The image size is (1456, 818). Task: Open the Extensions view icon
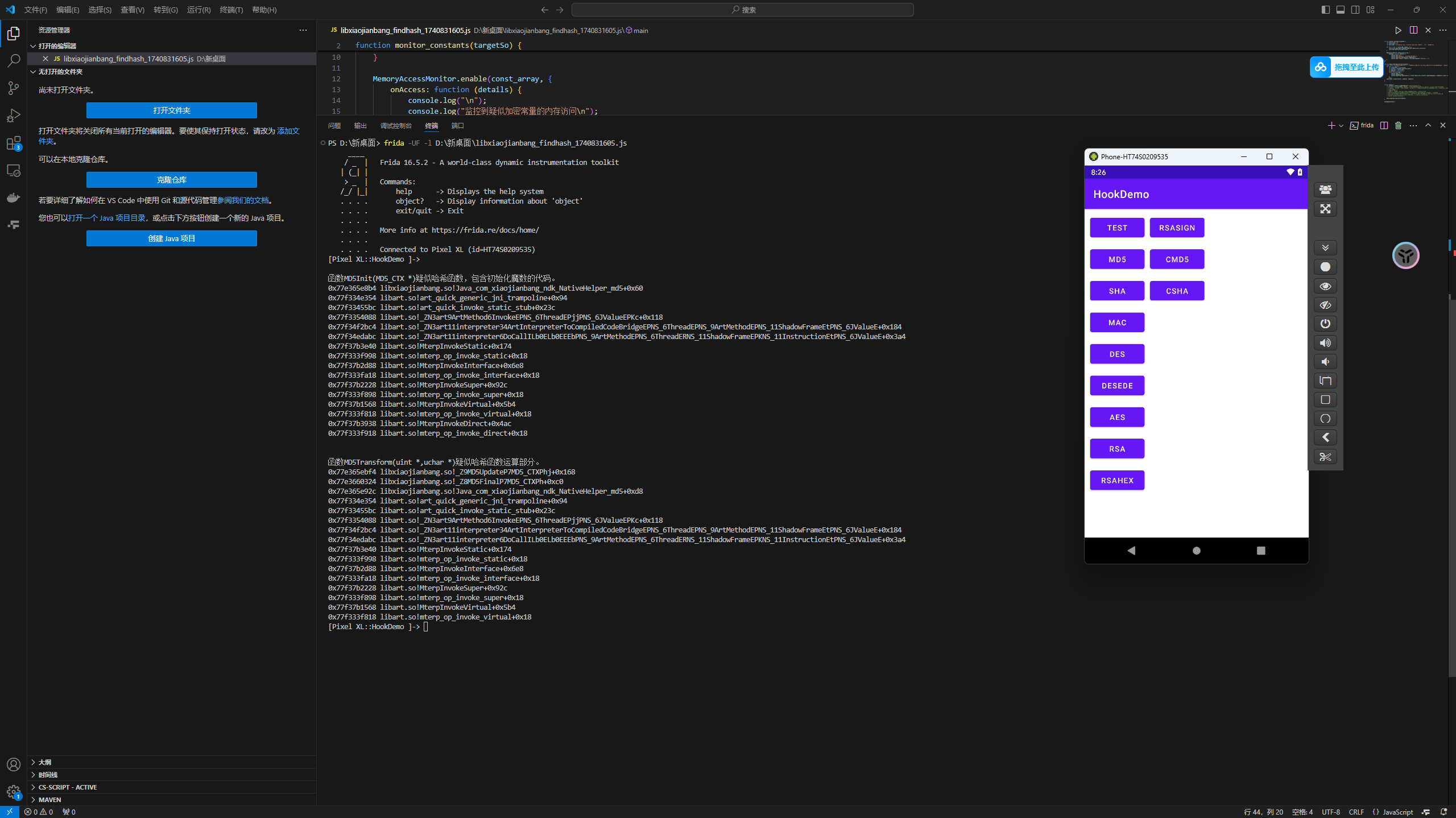click(x=14, y=143)
